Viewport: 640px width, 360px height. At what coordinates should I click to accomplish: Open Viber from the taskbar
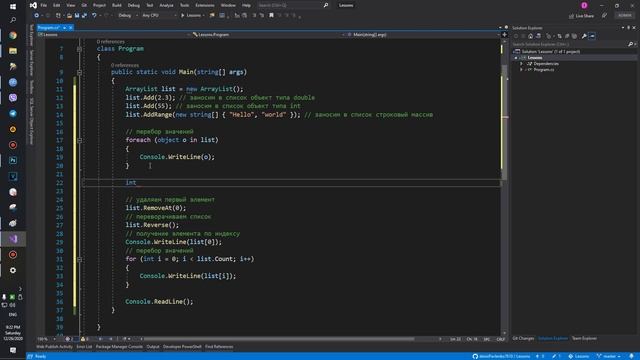pyautogui.click(x=13, y=98)
